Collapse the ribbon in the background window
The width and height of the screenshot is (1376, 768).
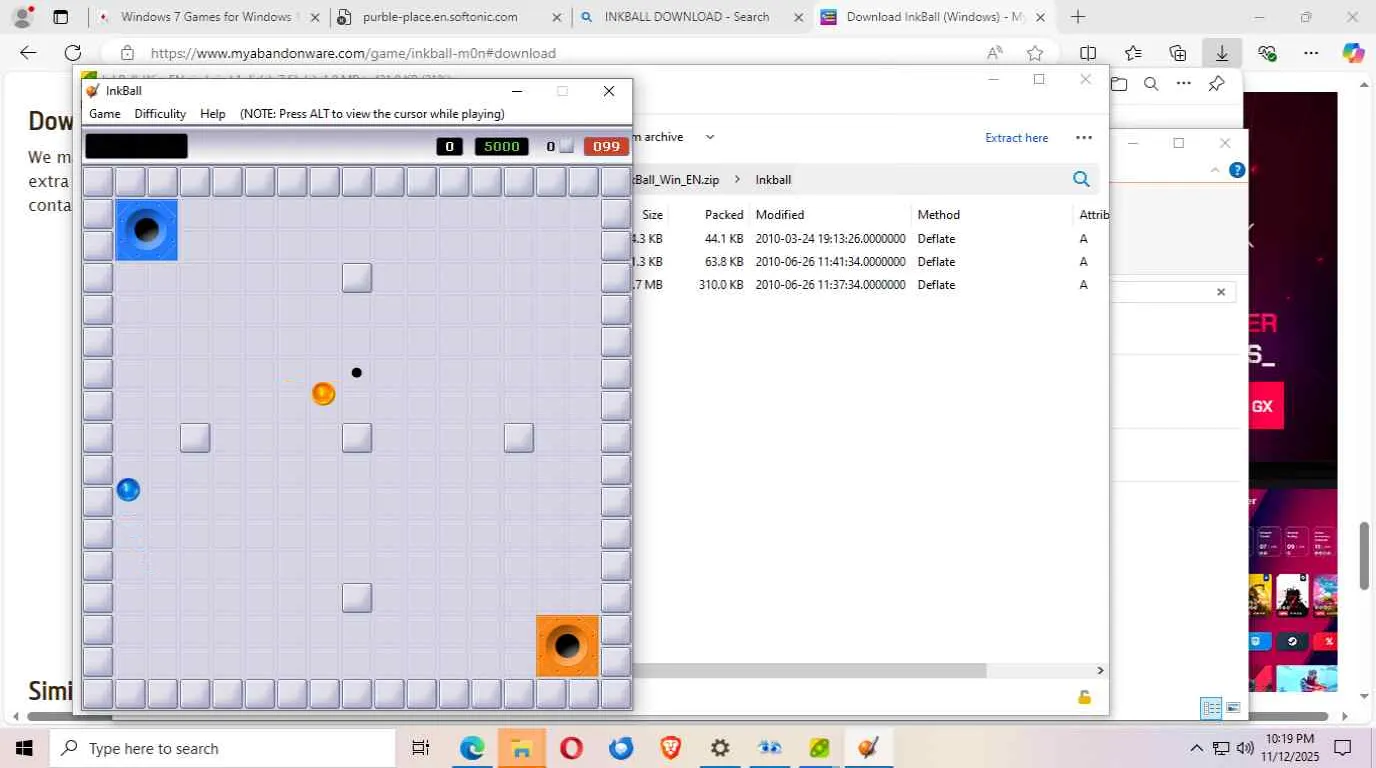(1215, 170)
